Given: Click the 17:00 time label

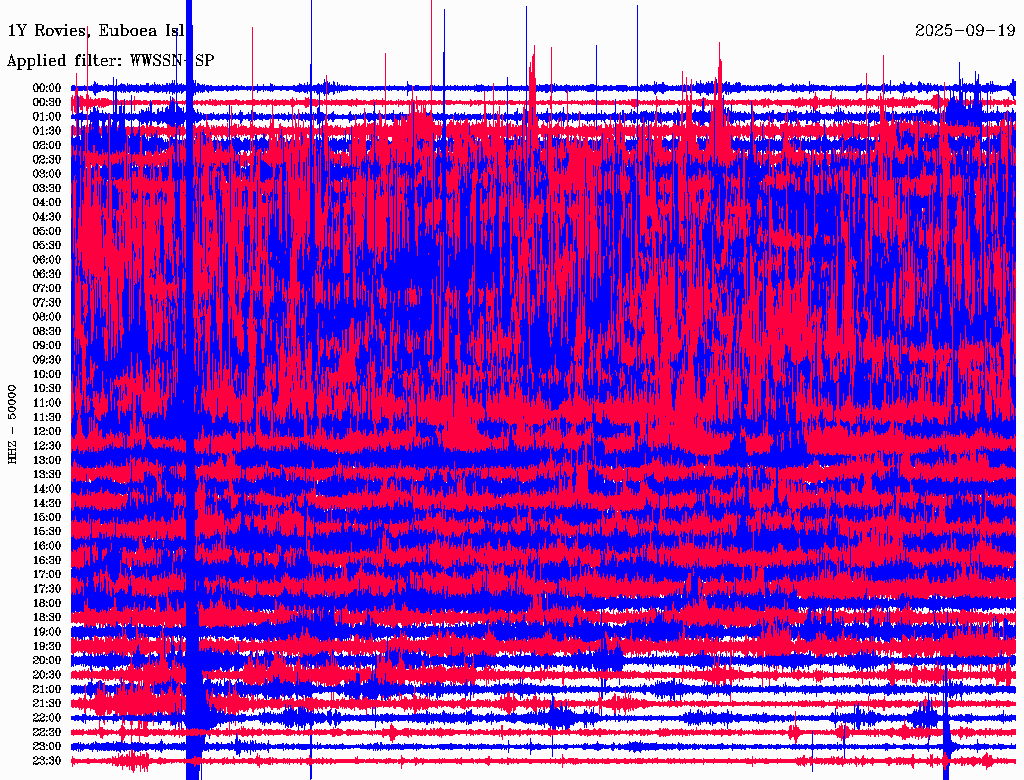Looking at the screenshot, I should tap(47, 574).
